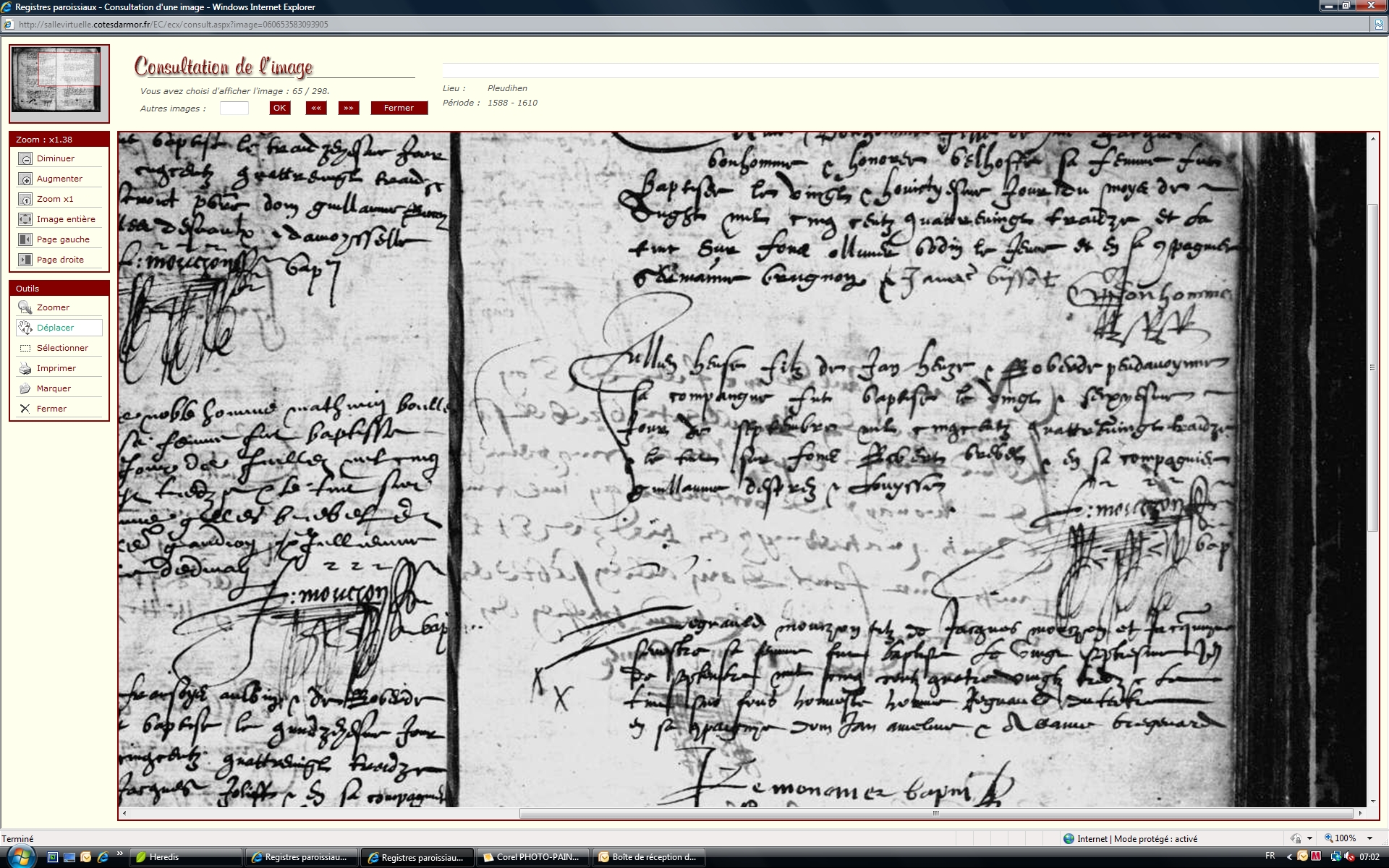Viewport: 1389px width, 868px height.
Task: Switch to Heredis in the taskbar
Action: (x=185, y=857)
